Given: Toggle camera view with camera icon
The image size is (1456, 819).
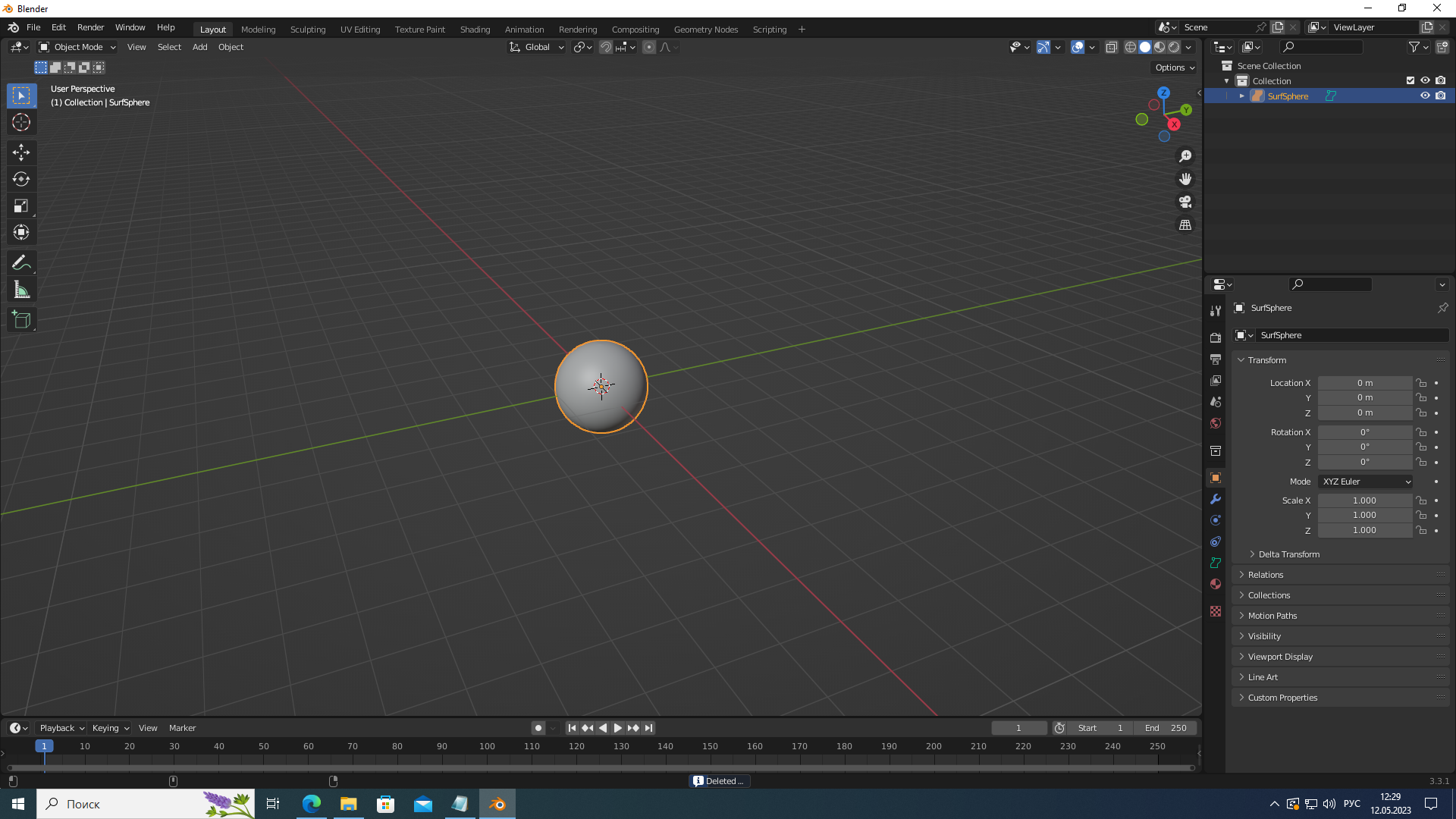Looking at the screenshot, I should click(1185, 202).
